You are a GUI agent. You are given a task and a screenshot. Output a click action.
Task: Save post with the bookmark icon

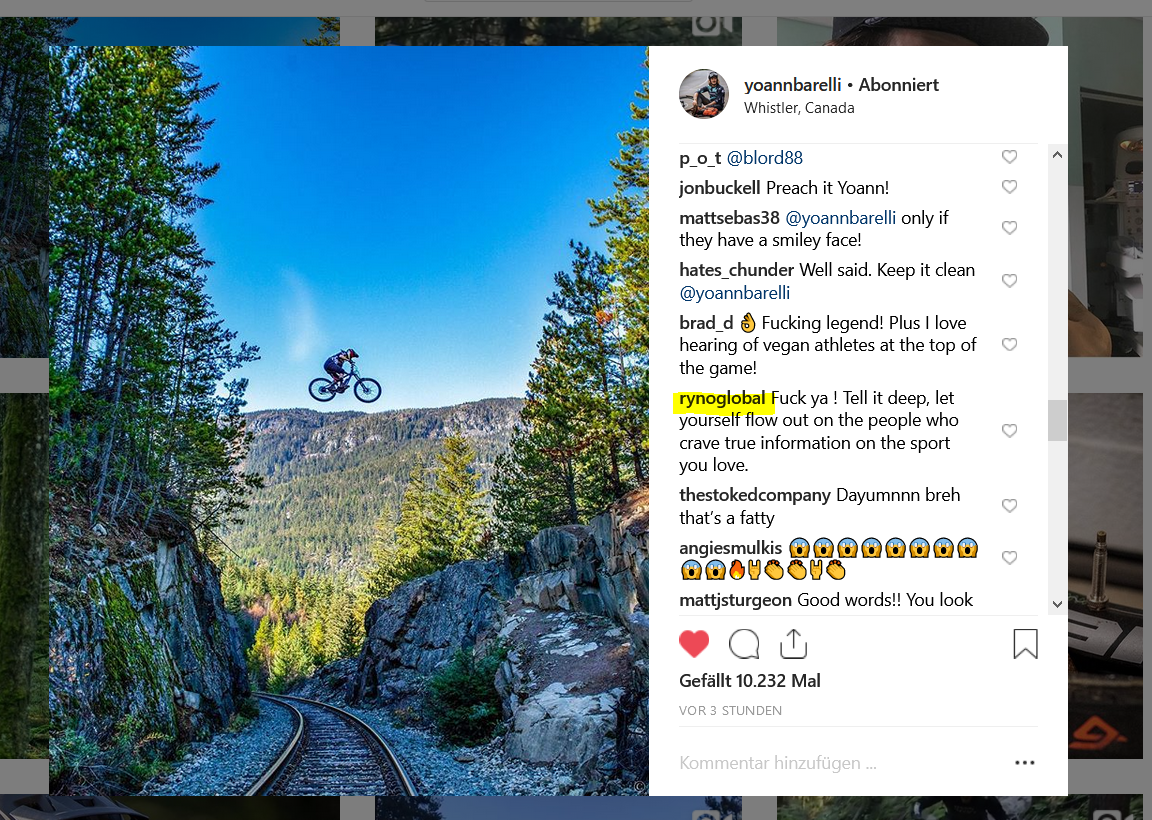(1025, 644)
